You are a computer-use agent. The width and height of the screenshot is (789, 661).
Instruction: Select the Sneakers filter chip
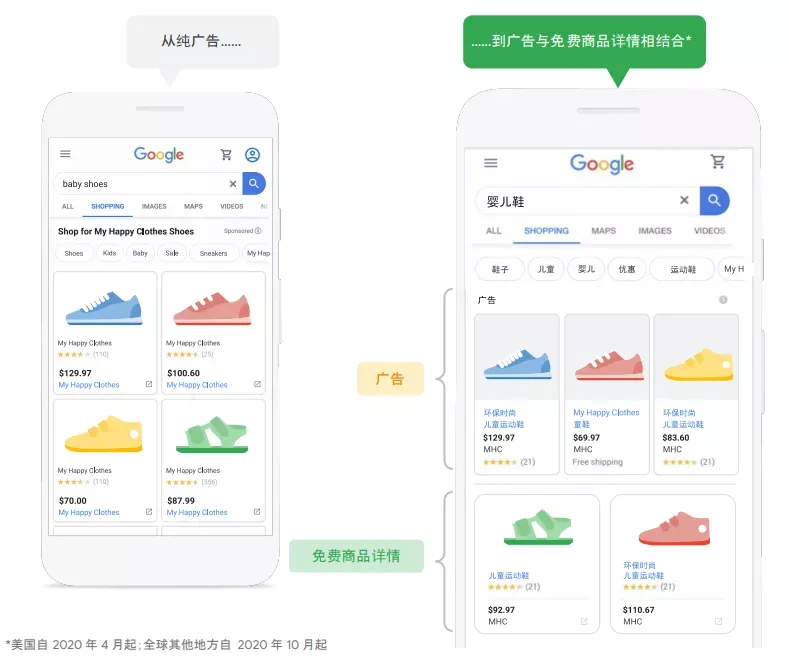(x=214, y=253)
